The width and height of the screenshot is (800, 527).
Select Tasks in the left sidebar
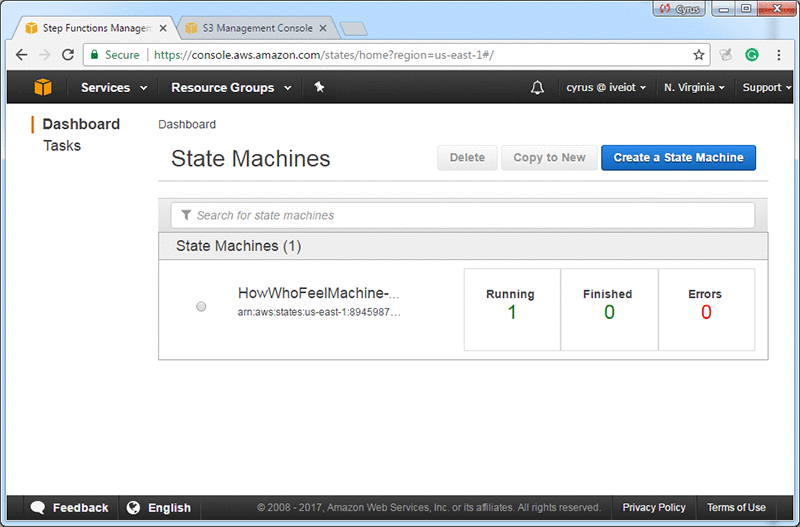62,145
